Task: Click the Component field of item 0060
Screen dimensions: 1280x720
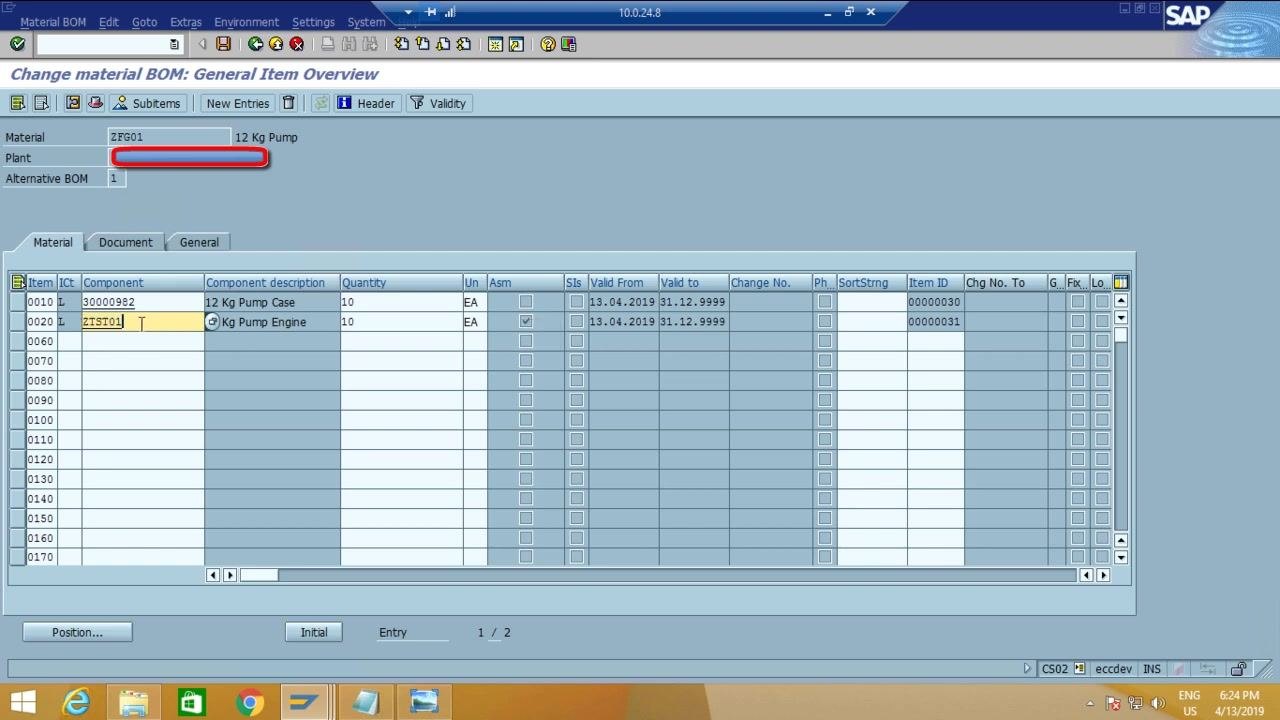Action: pos(143,341)
